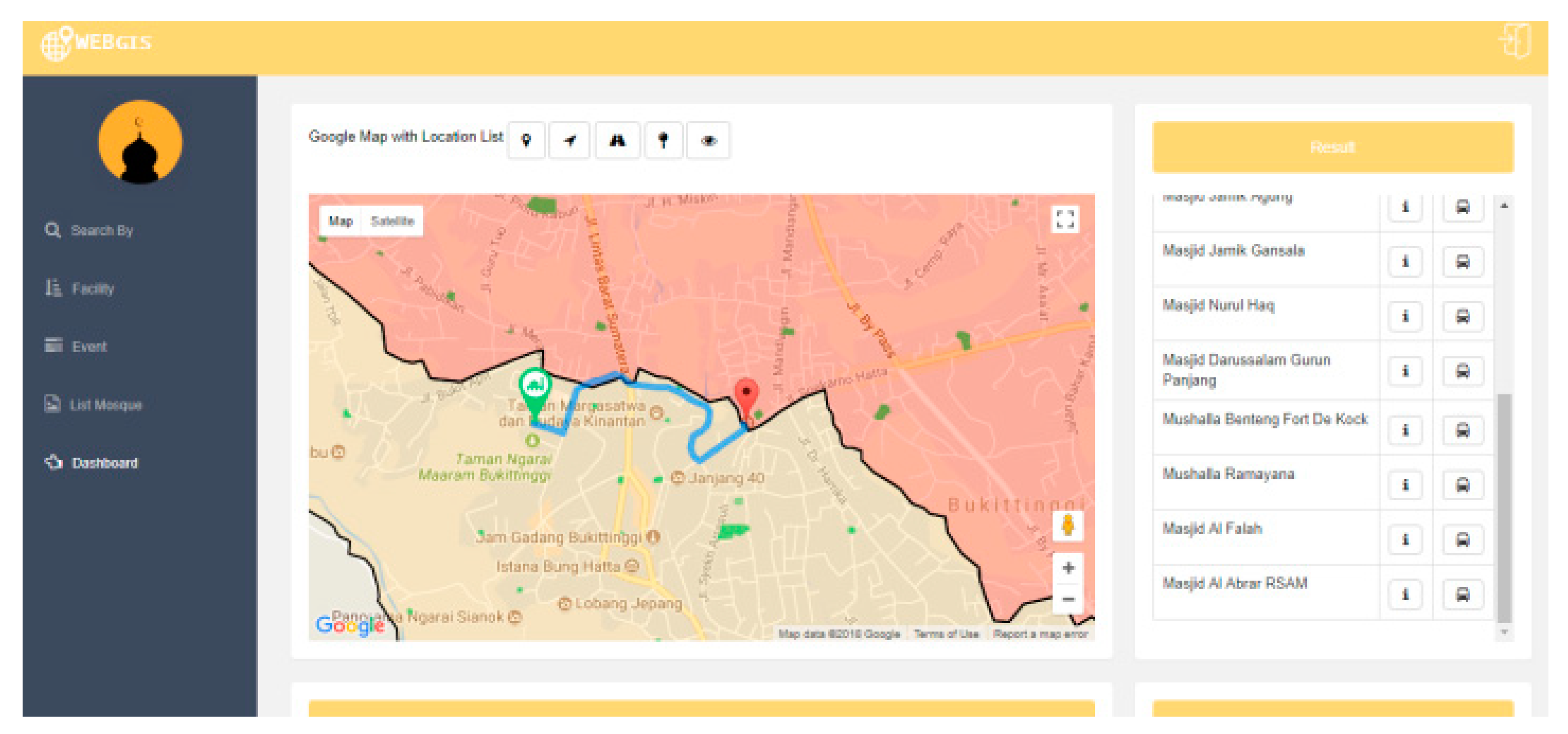Open List Mosque in sidebar
The height and width of the screenshot is (734, 1568).
(x=105, y=405)
